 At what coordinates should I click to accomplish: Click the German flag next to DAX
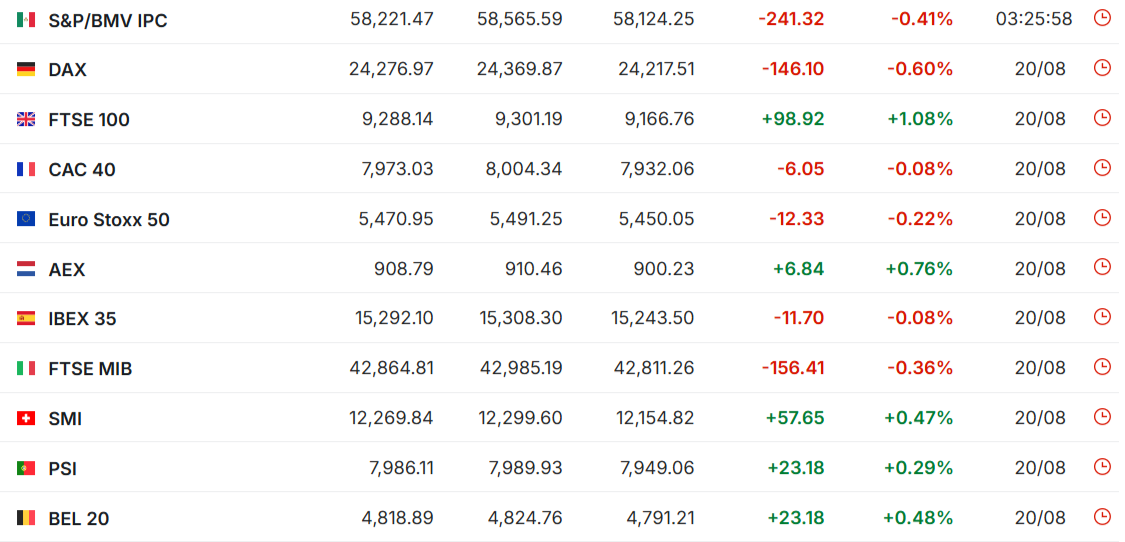click(26, 70)
